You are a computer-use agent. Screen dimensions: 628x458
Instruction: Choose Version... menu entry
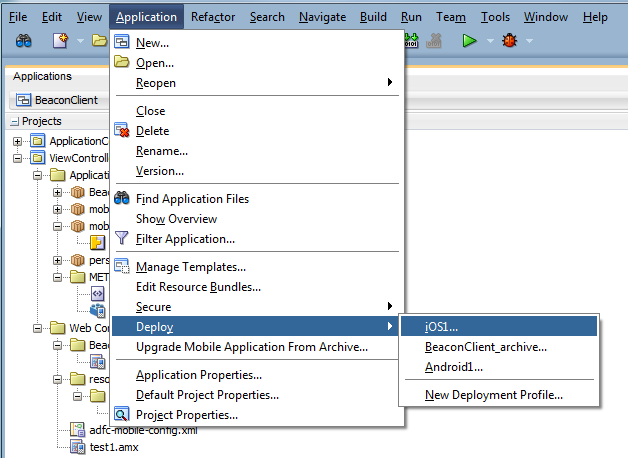(x=258, y=171)
